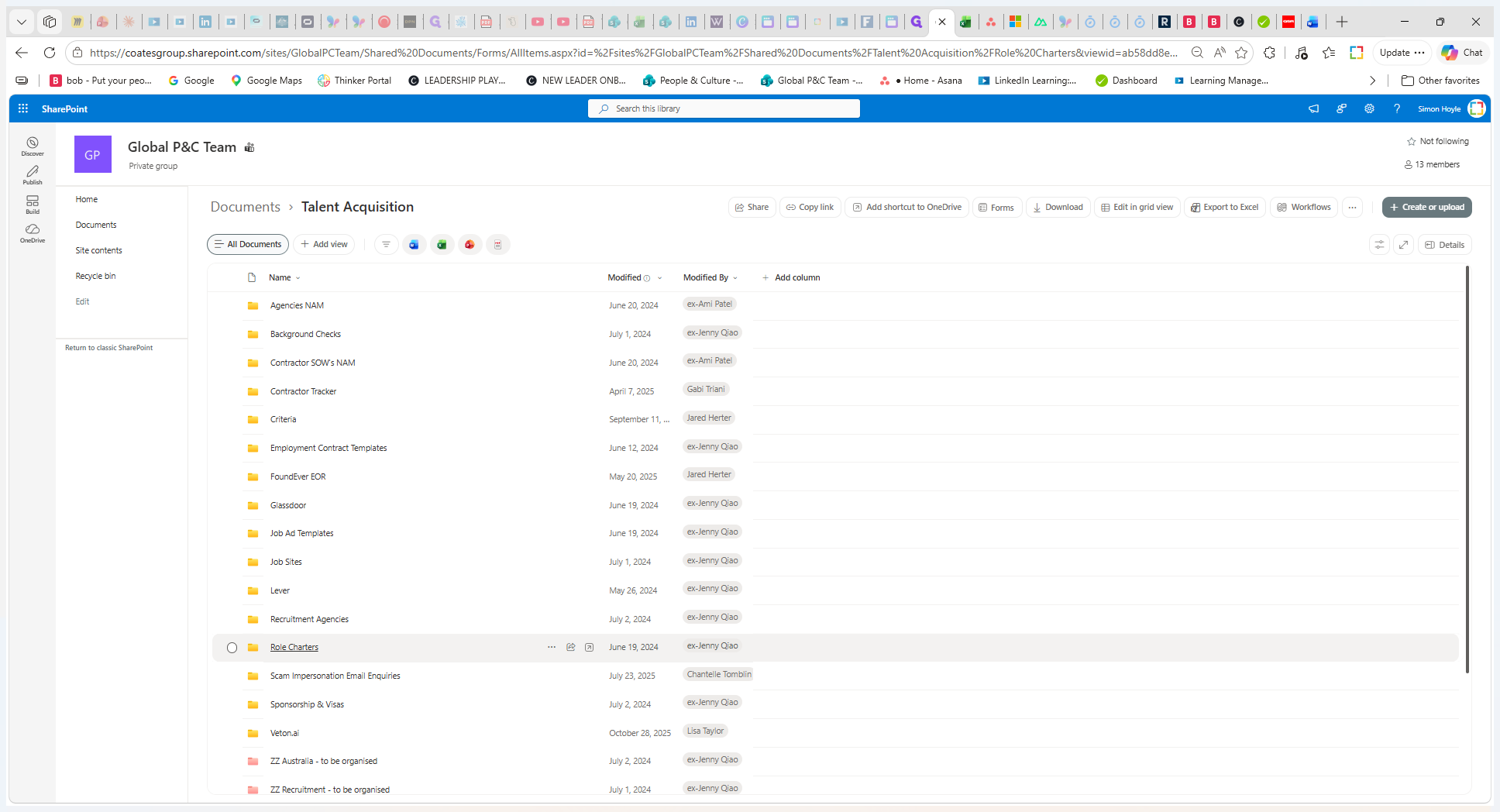Click the 13 members link
Screen dimensions: 1500x812
pyautogui.click(x=1432, y=164)
